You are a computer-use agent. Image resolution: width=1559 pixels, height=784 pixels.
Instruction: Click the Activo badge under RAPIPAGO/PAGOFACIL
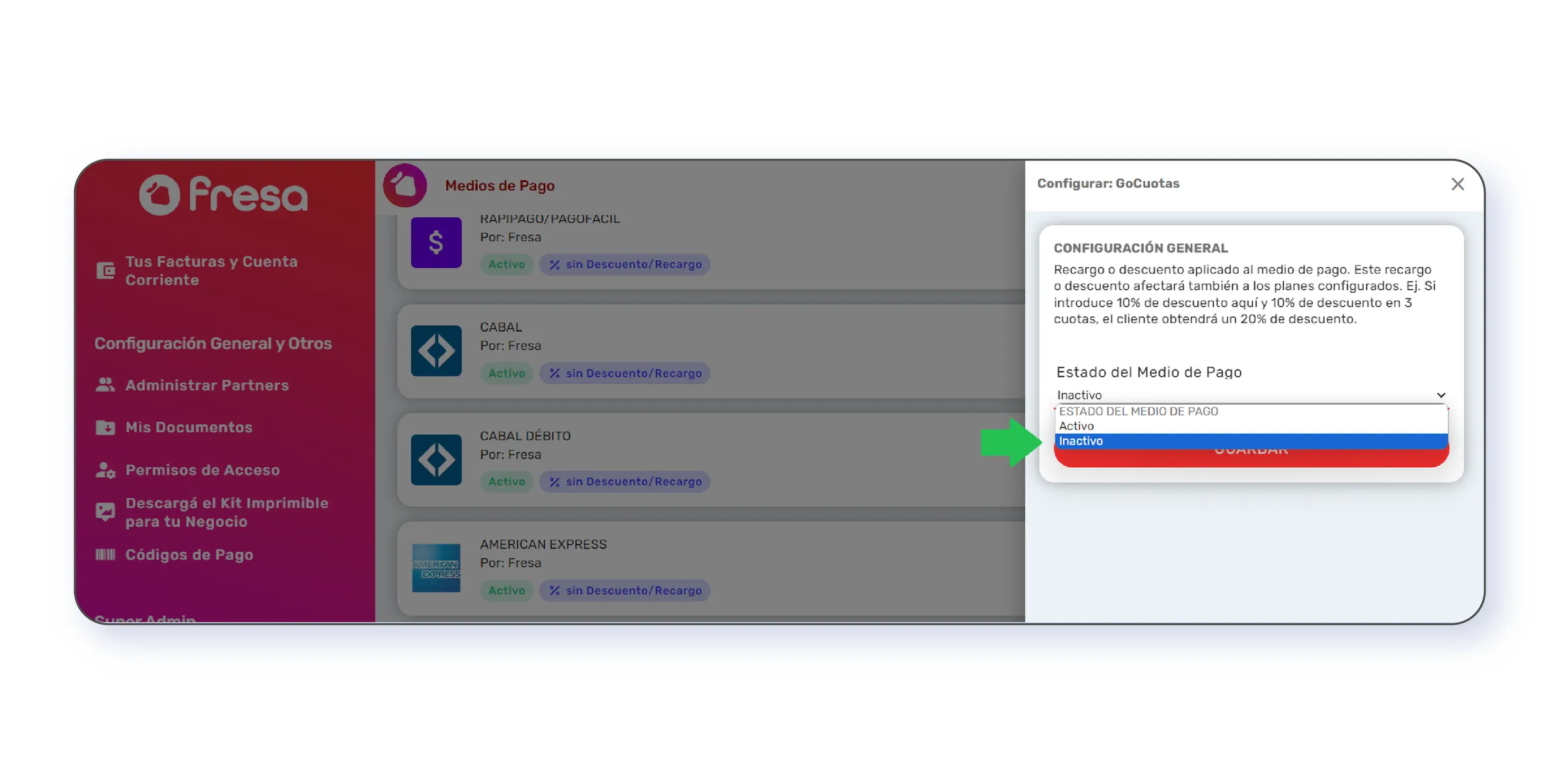(x=507, y=264)
